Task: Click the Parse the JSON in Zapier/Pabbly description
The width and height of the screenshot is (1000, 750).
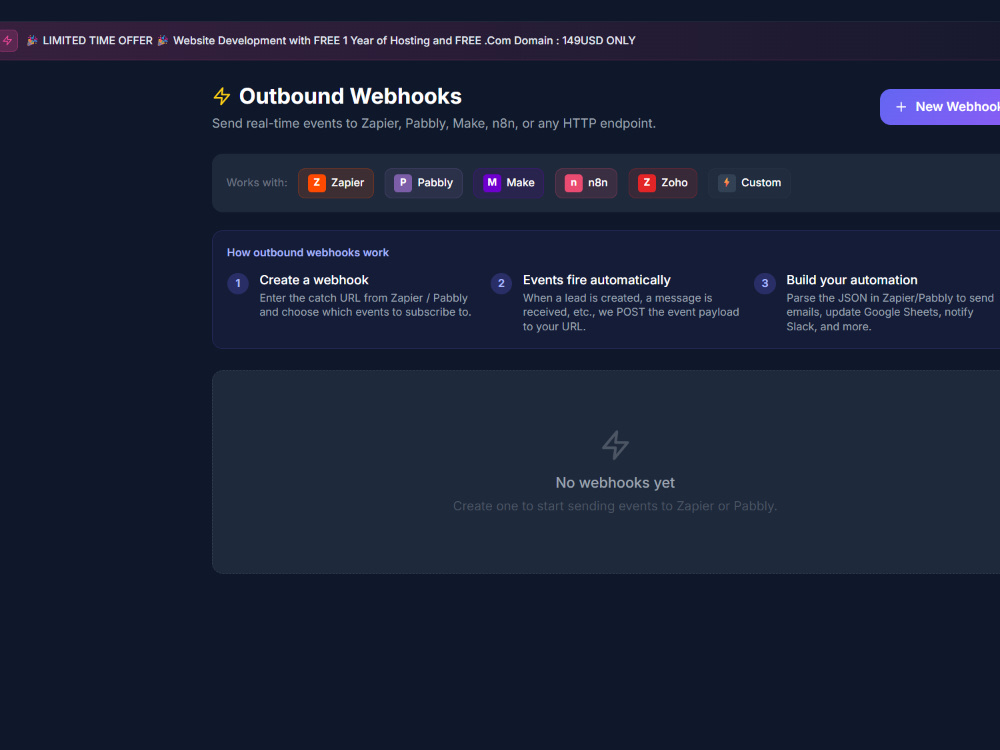Action: pyautogui.click(x=890, y=312)
